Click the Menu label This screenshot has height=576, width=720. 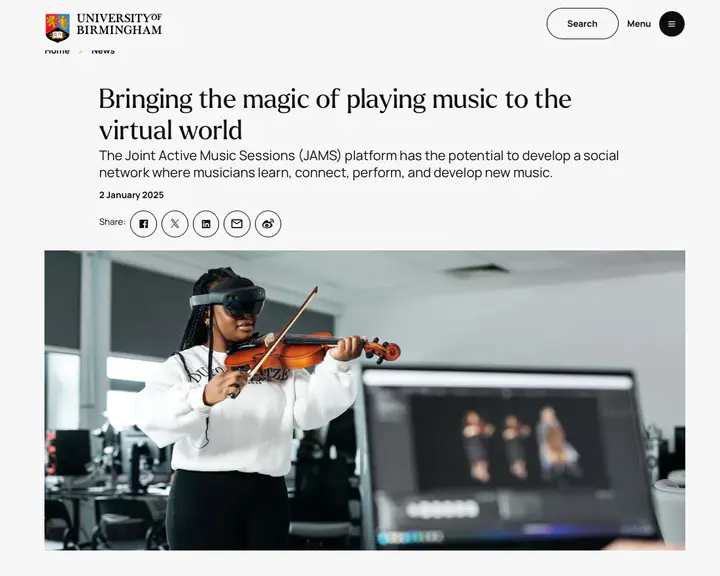click(x=639, y=24)
